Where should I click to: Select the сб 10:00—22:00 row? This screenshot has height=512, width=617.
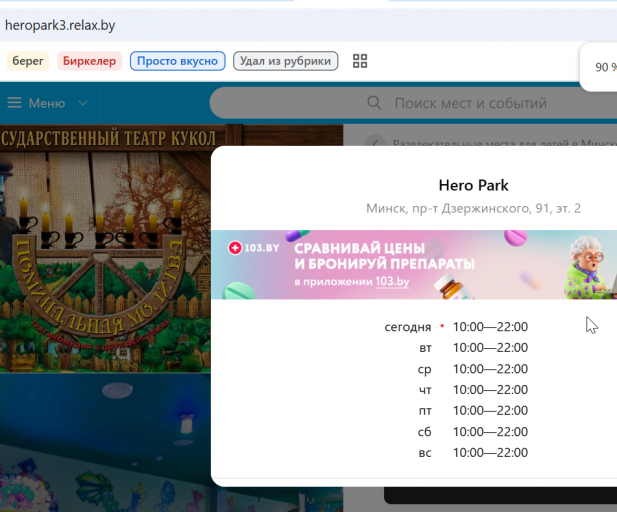(473, 432)
